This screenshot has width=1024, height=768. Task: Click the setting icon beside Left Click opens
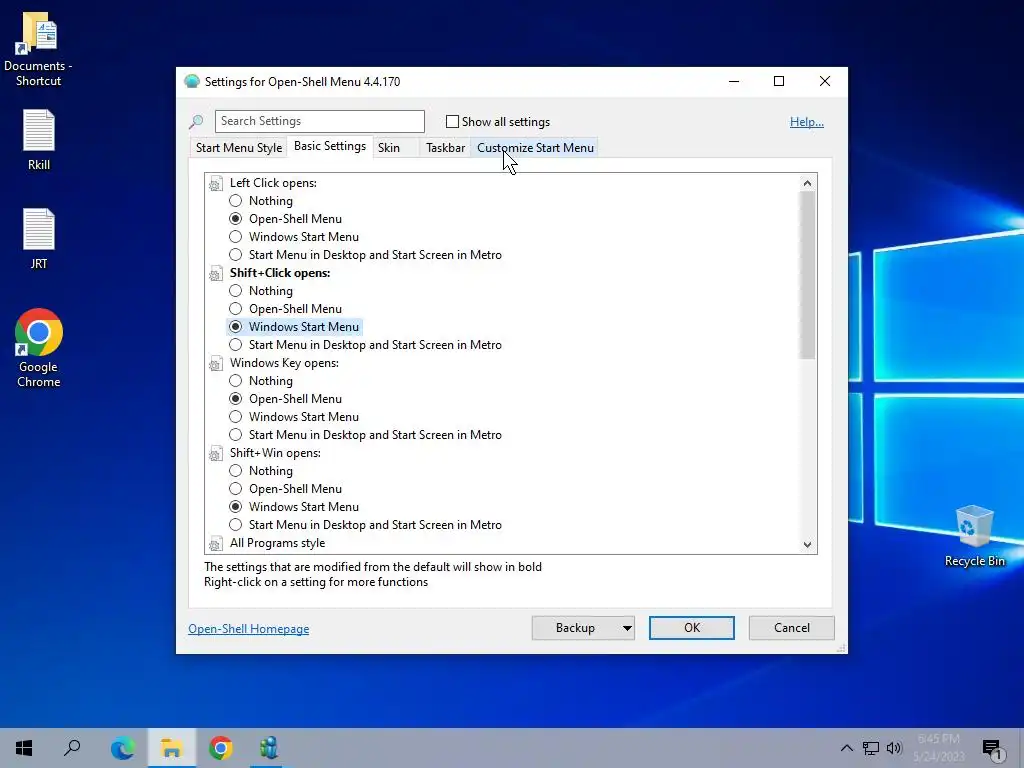(x=216, y=184)
